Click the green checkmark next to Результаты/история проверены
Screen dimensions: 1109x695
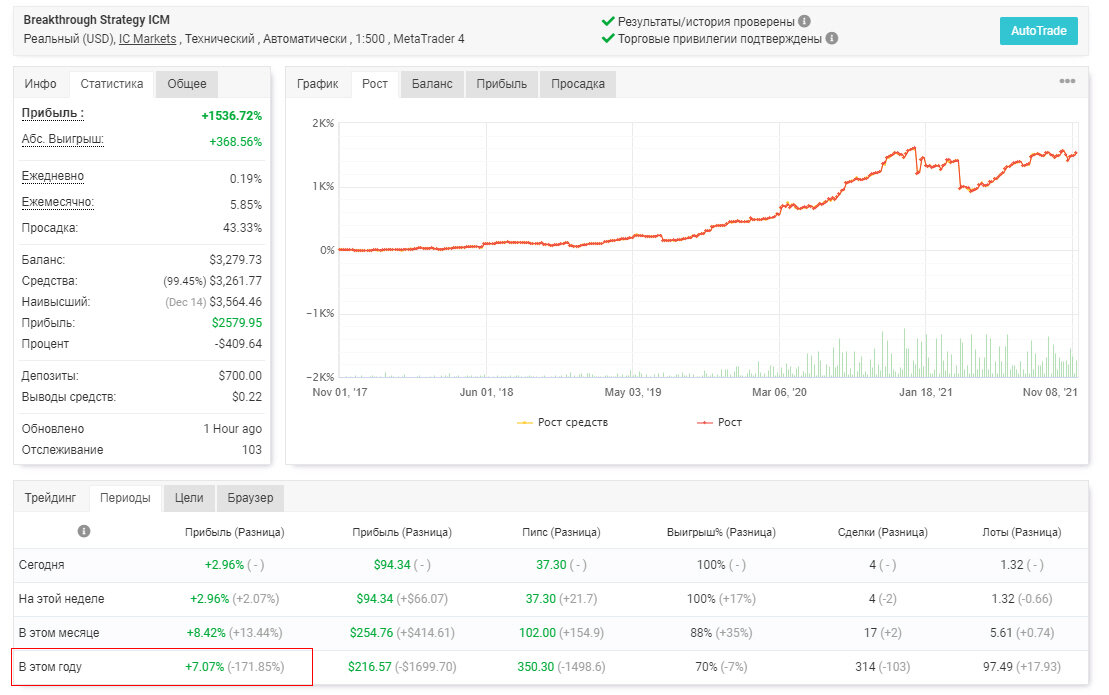[x=608, y=21]
